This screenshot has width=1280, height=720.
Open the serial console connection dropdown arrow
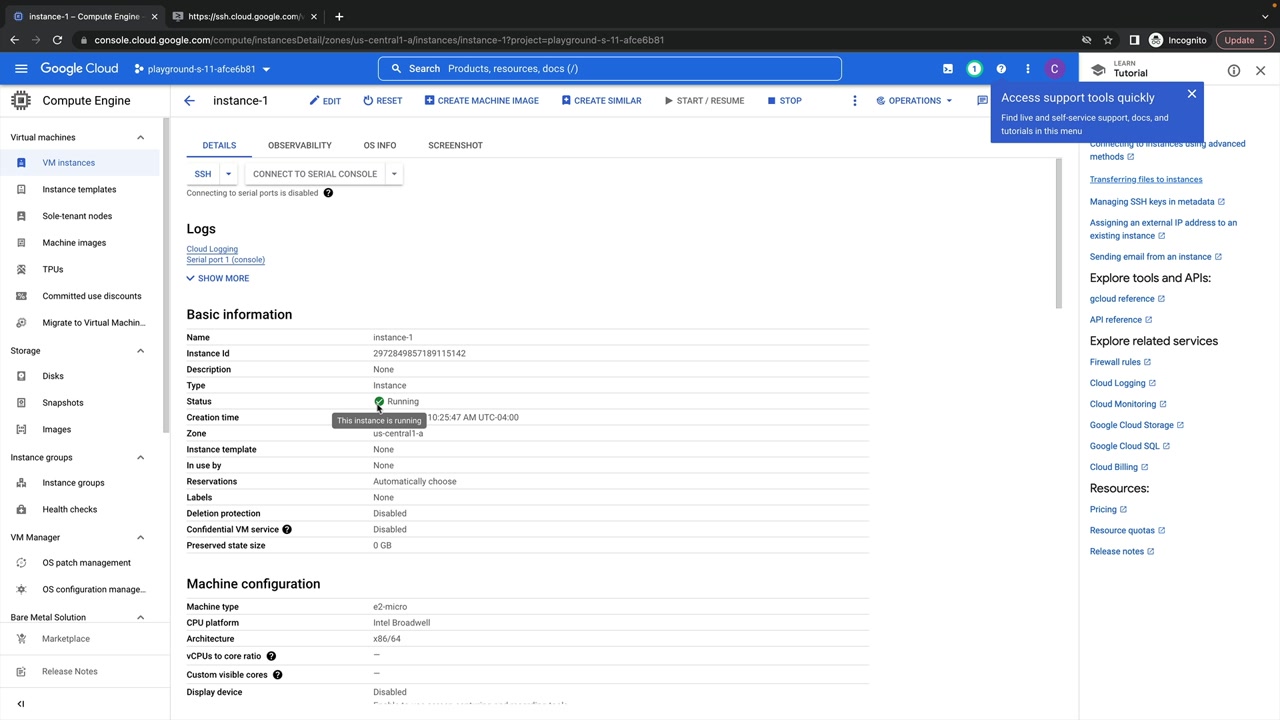click(x=394, y=174)
